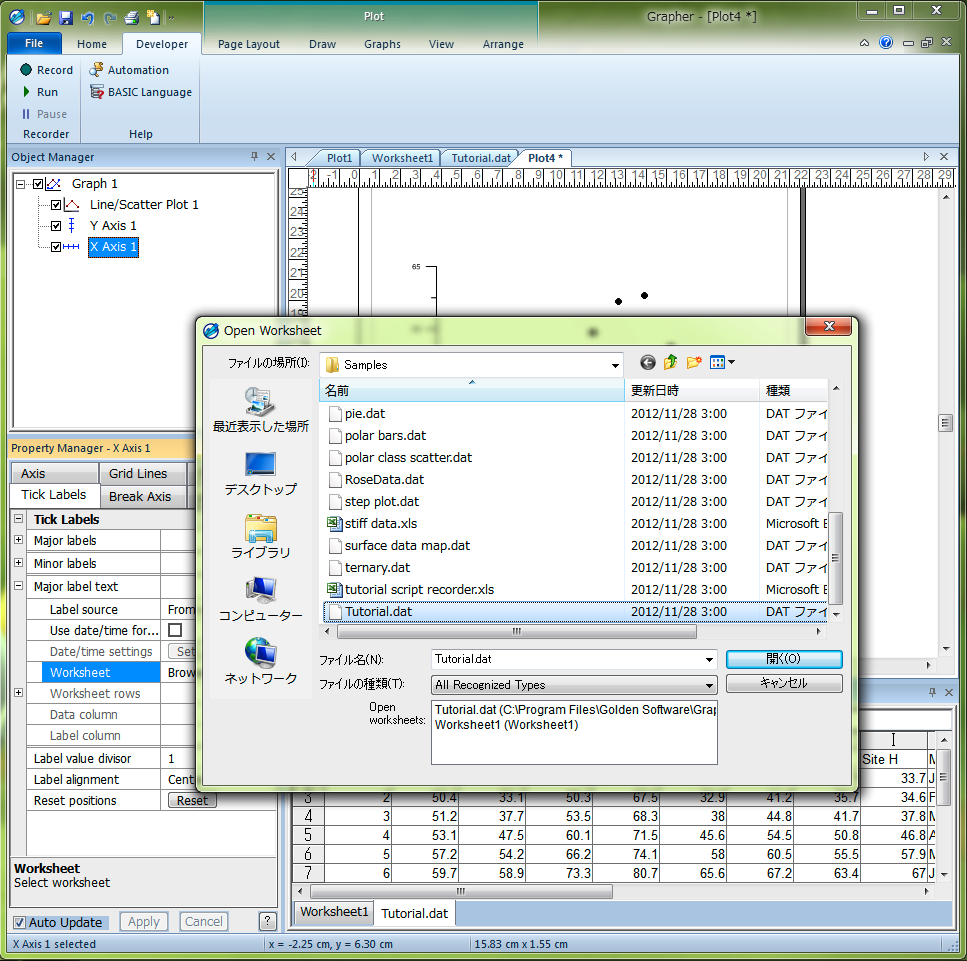Image resolution: width=967 pixels, height=961 pixels.
Task: Collapse the Major label text group
Action: click(x=19, y=585)
